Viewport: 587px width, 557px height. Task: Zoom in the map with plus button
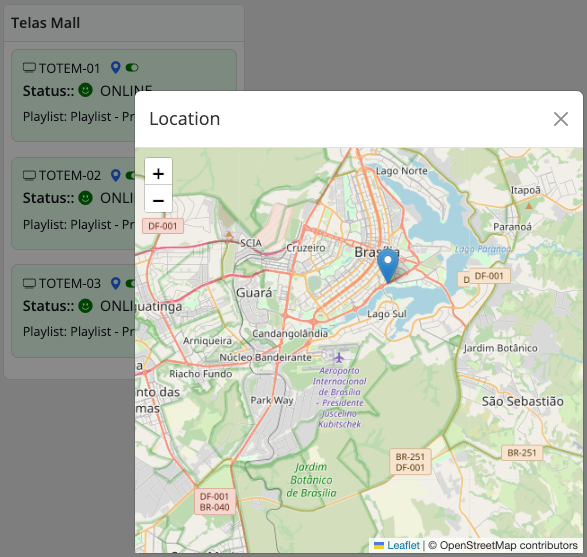(158, 173)
